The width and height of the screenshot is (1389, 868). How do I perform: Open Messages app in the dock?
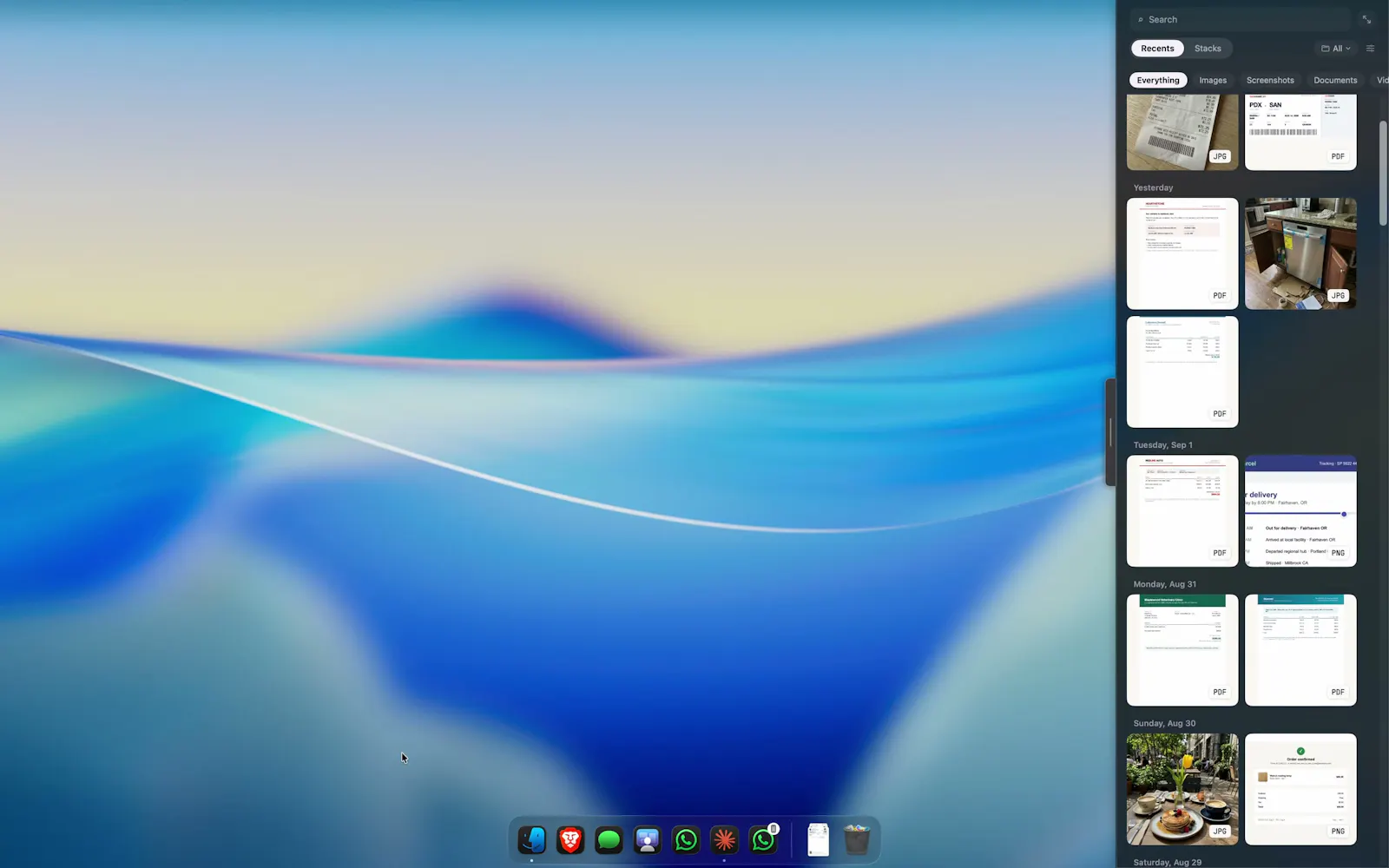609,839
